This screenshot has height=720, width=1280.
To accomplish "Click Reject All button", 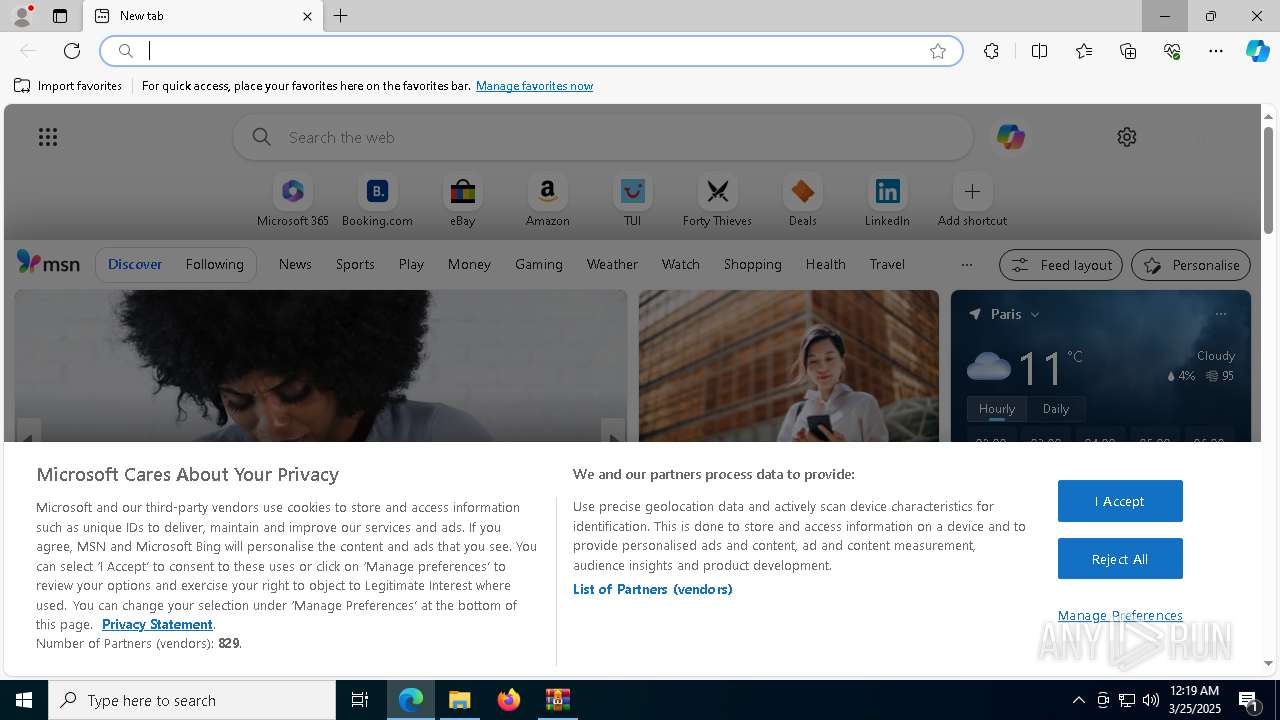I will tap(1120, 559).
